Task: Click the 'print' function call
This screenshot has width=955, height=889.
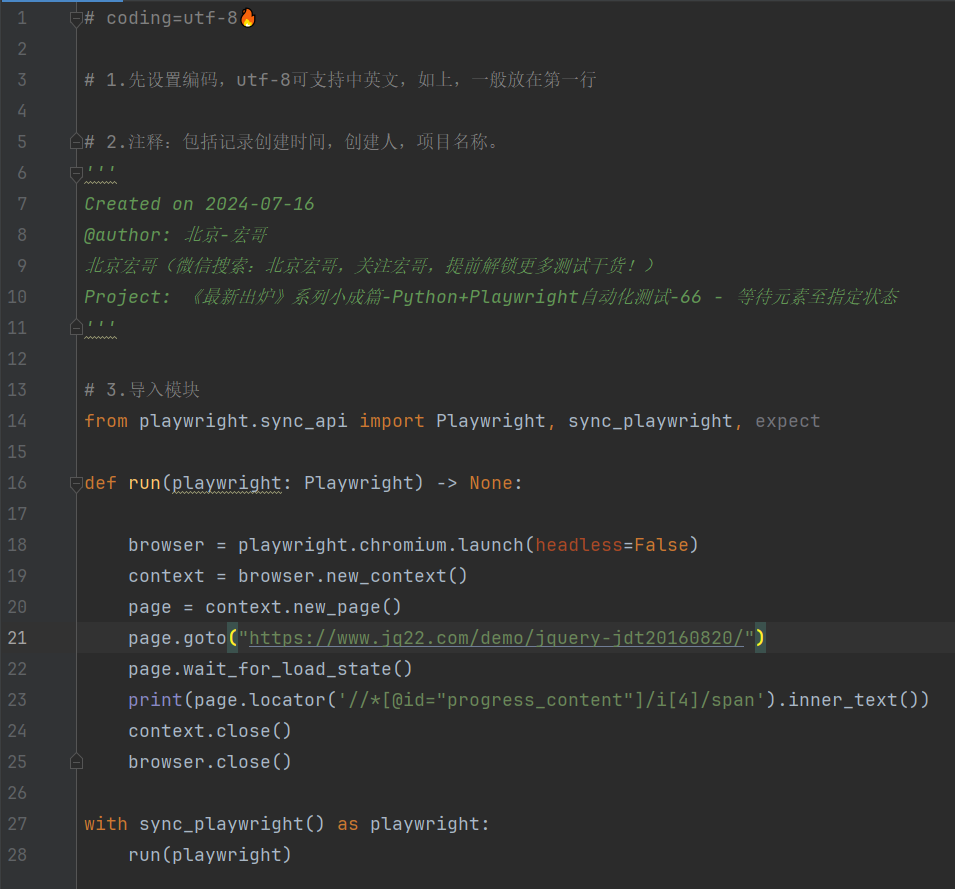Action: click(x=155, y=700)
